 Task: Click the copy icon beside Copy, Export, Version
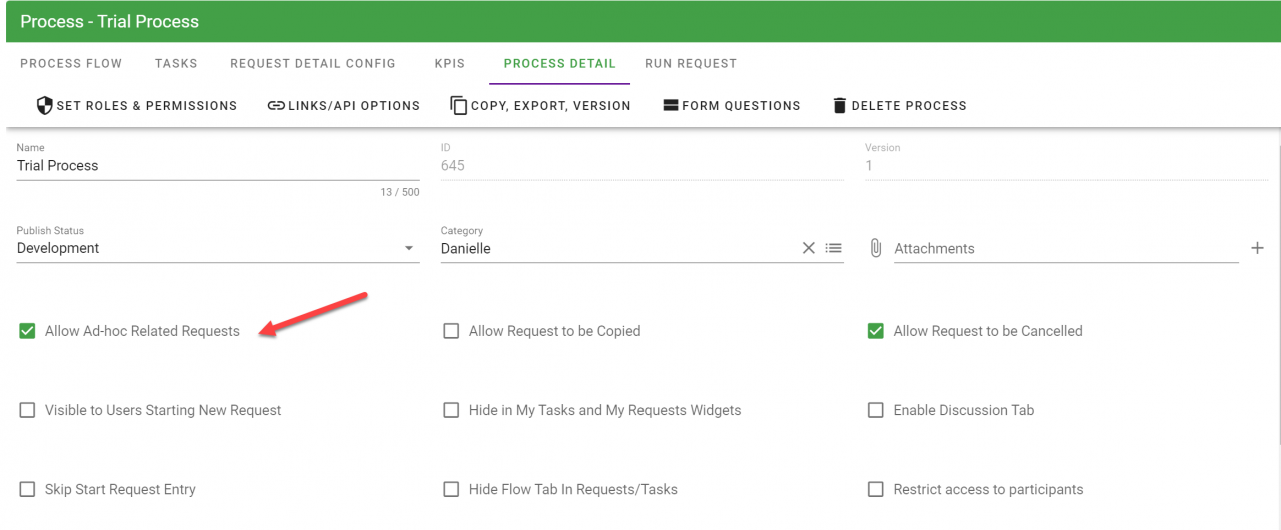pos(459,105)
